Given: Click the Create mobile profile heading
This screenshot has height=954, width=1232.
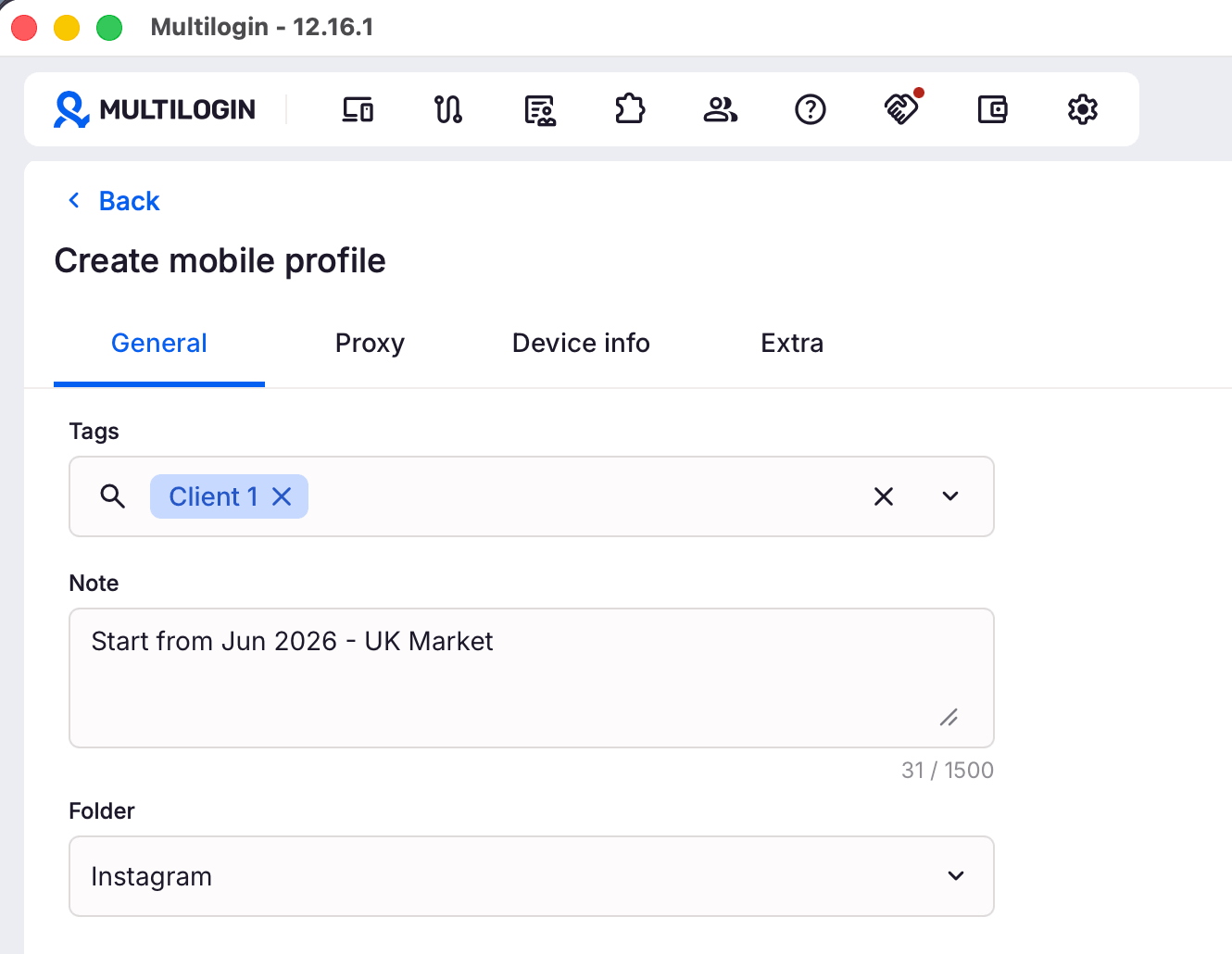Looking at the screenshot, I should (220, 260).
